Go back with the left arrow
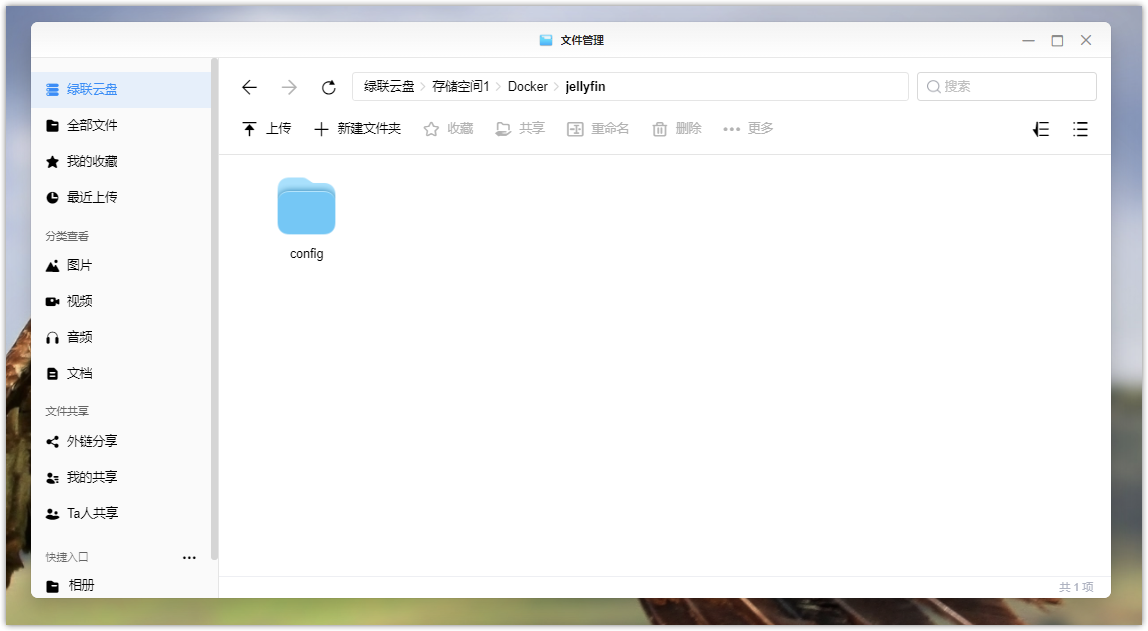The height and width of the screenshot is (631, 1148). click(x=249, y=87)
